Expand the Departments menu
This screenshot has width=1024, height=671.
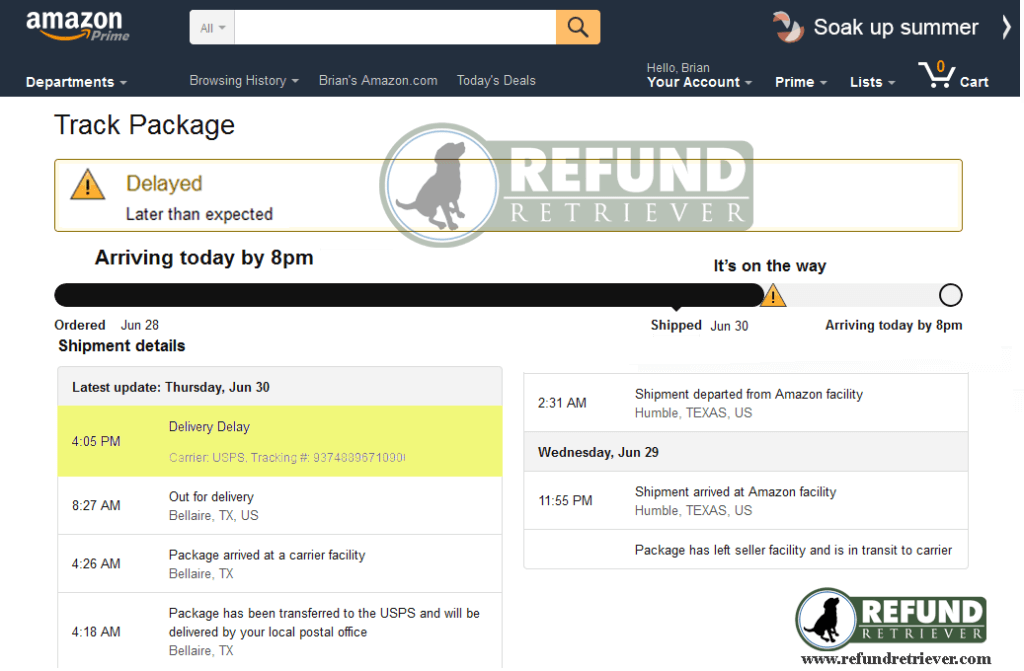(x=76, y=82)
